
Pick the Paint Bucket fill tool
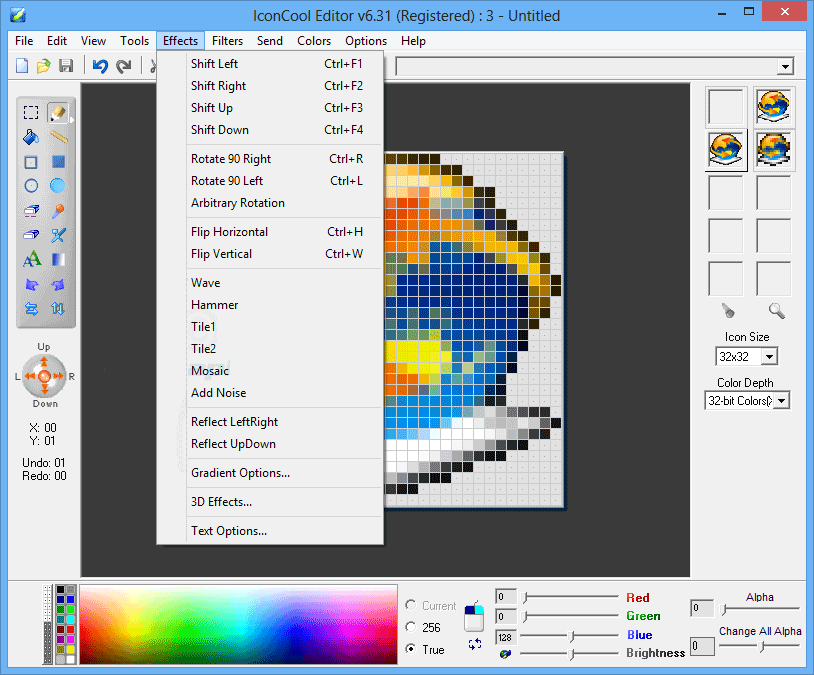pos(31,137)
